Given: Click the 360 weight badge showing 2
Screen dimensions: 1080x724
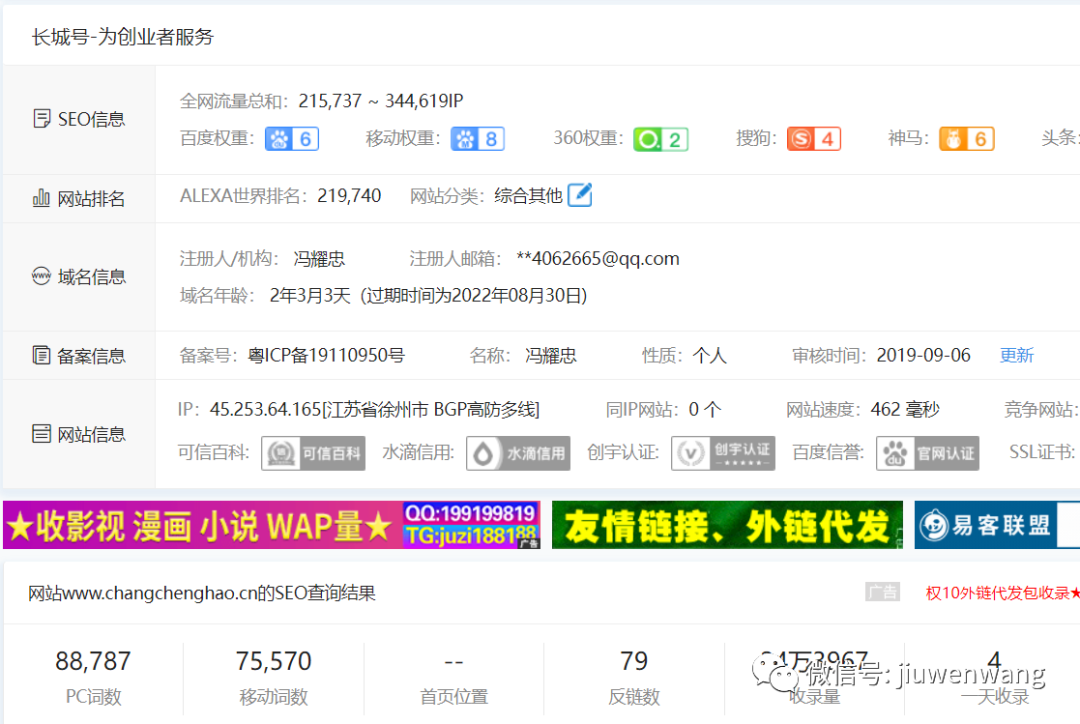Looking at the screenshot, I should (x=661, y=139).
